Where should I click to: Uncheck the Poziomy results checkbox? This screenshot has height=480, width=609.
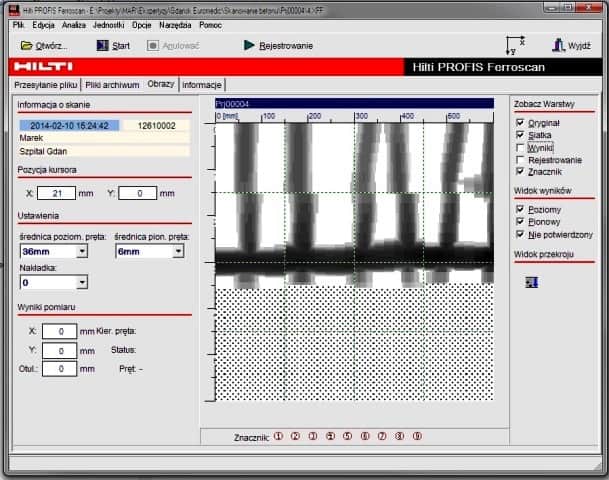[519, 209]
